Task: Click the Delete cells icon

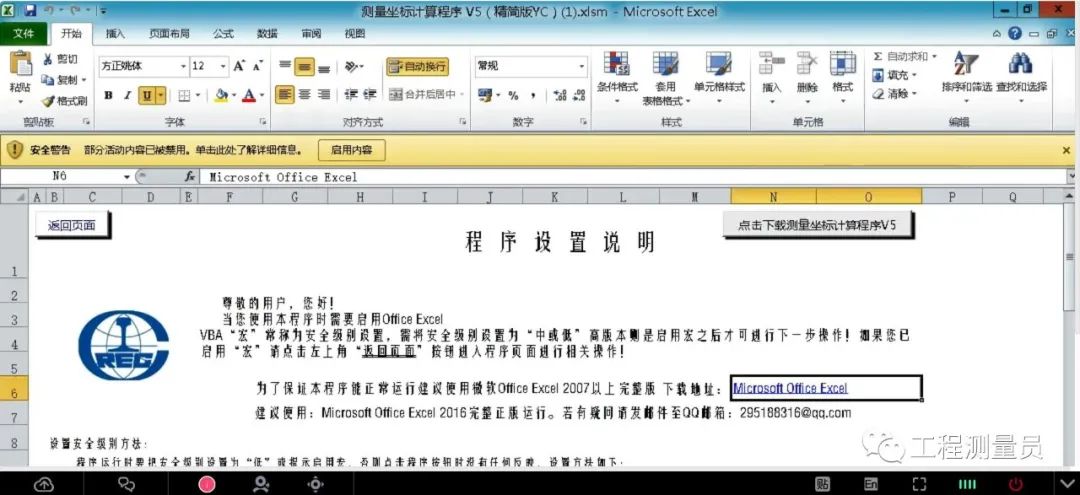Action: (x=807, y=64)
